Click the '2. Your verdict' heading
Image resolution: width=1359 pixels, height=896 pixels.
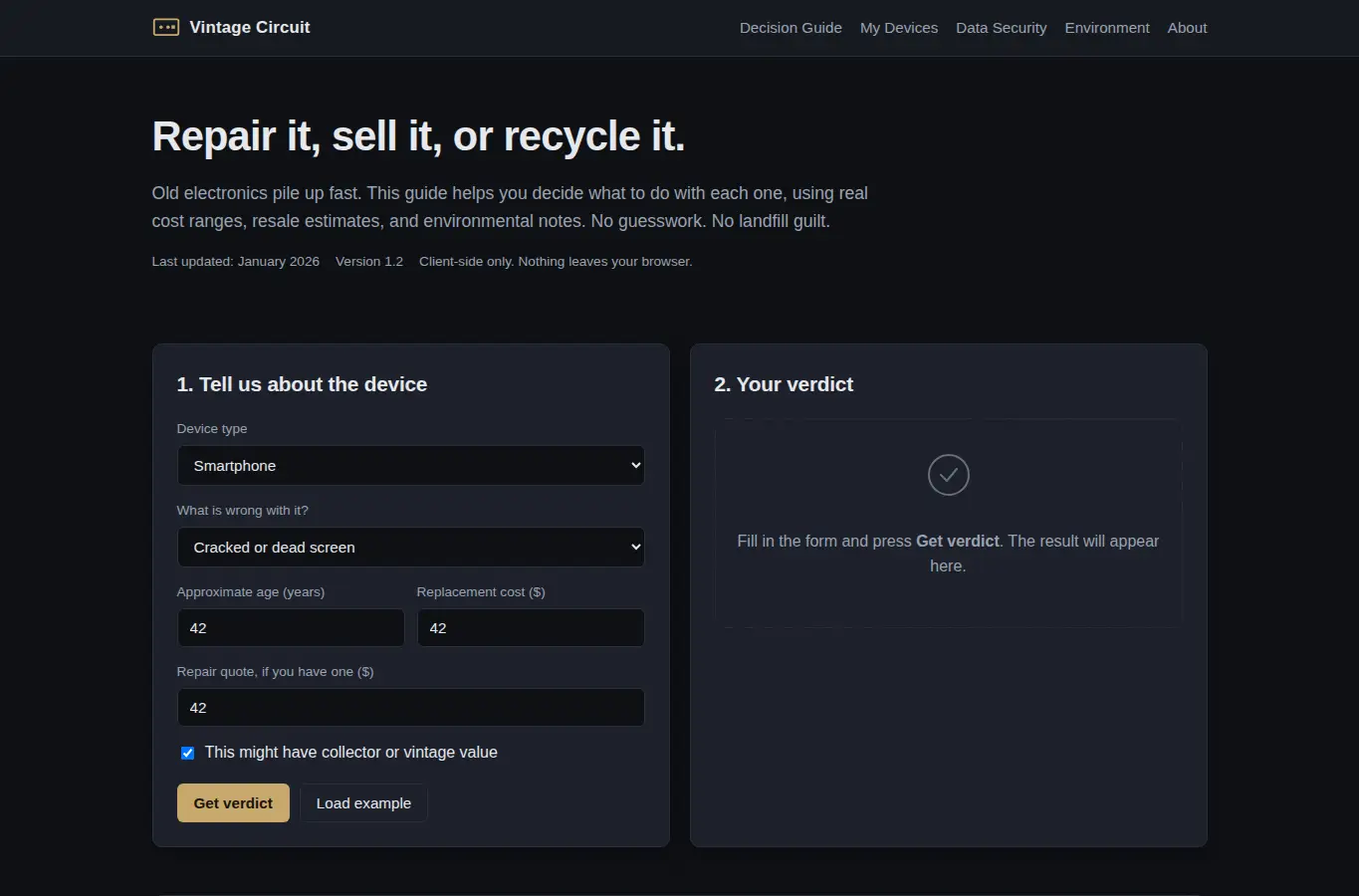click(x=784, y=384)
